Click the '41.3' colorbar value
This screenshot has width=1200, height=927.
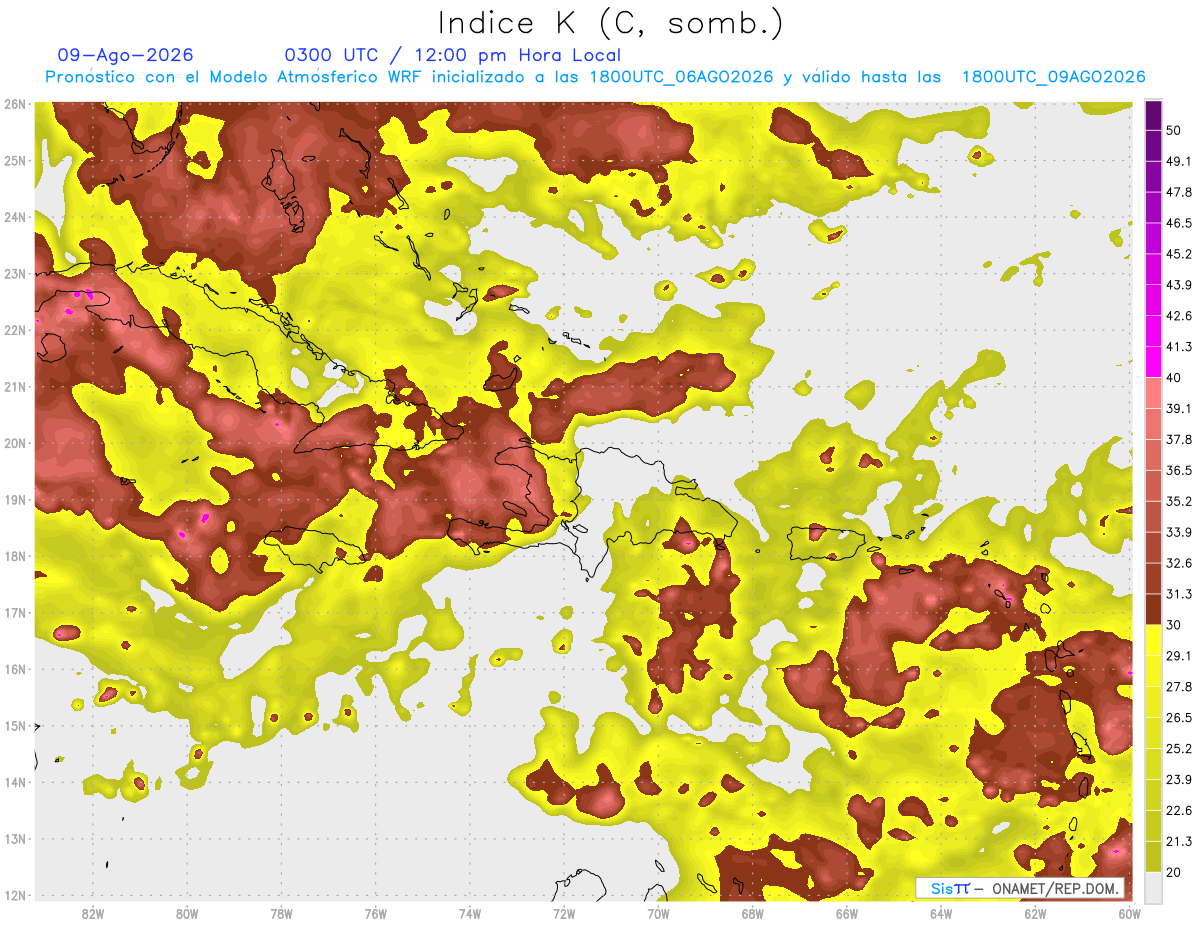pyautogui.click(x=1179, y=347)
